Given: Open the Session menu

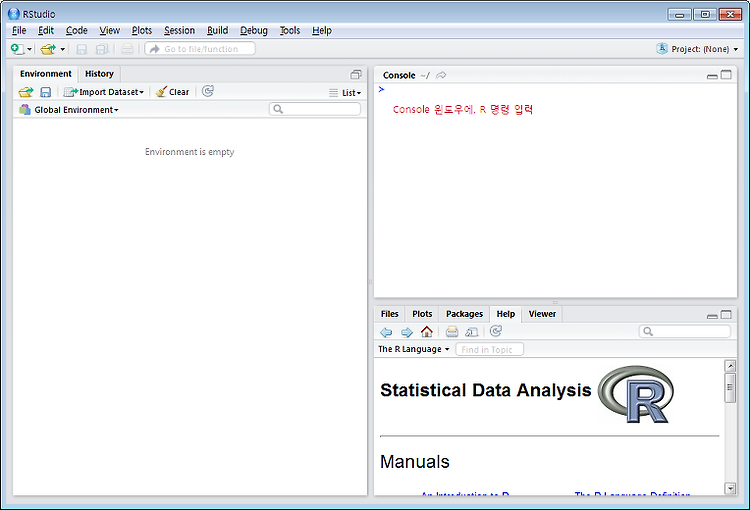Looking at the screenshot, I should 179,30.
